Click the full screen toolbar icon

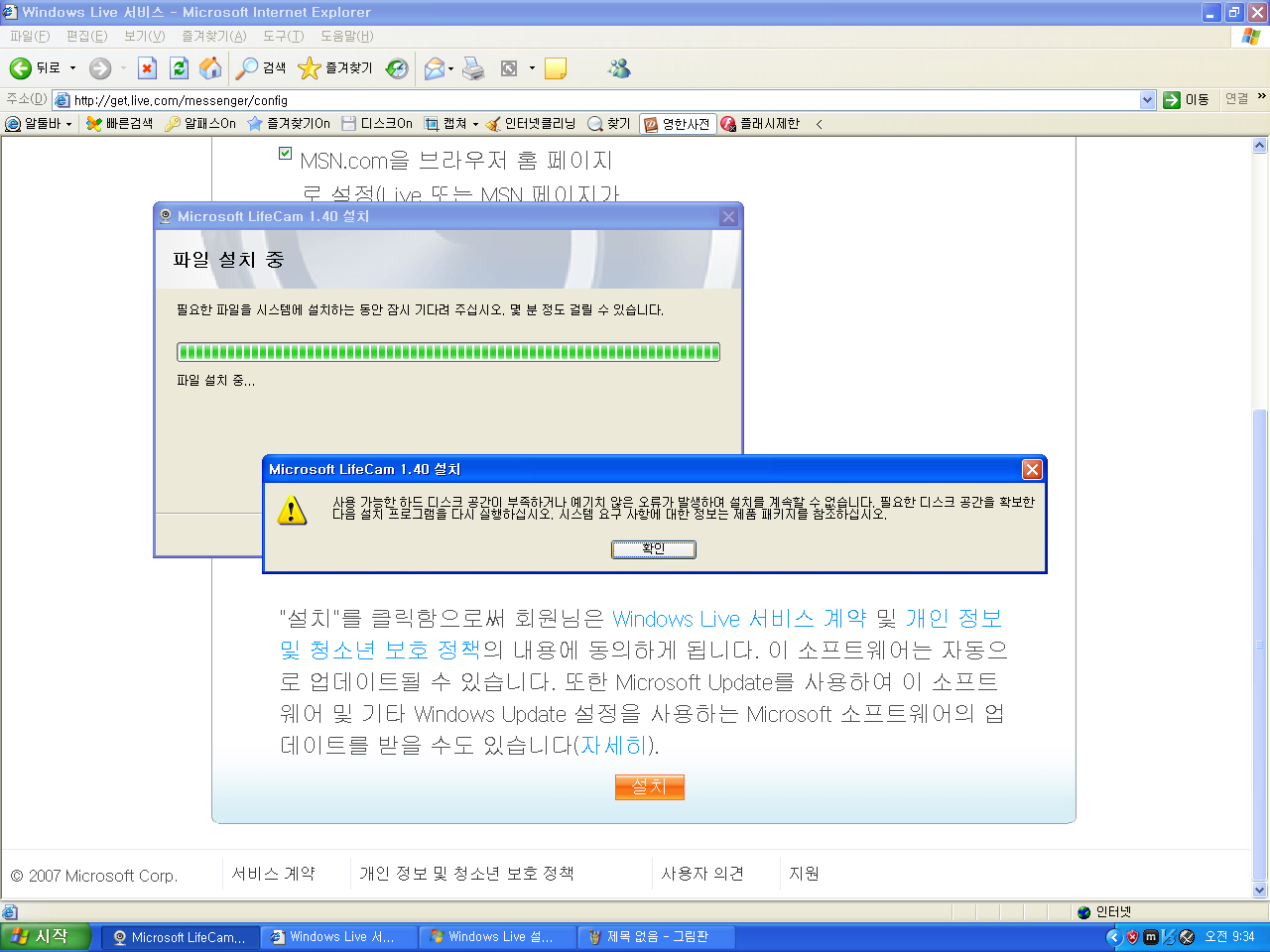509,67
